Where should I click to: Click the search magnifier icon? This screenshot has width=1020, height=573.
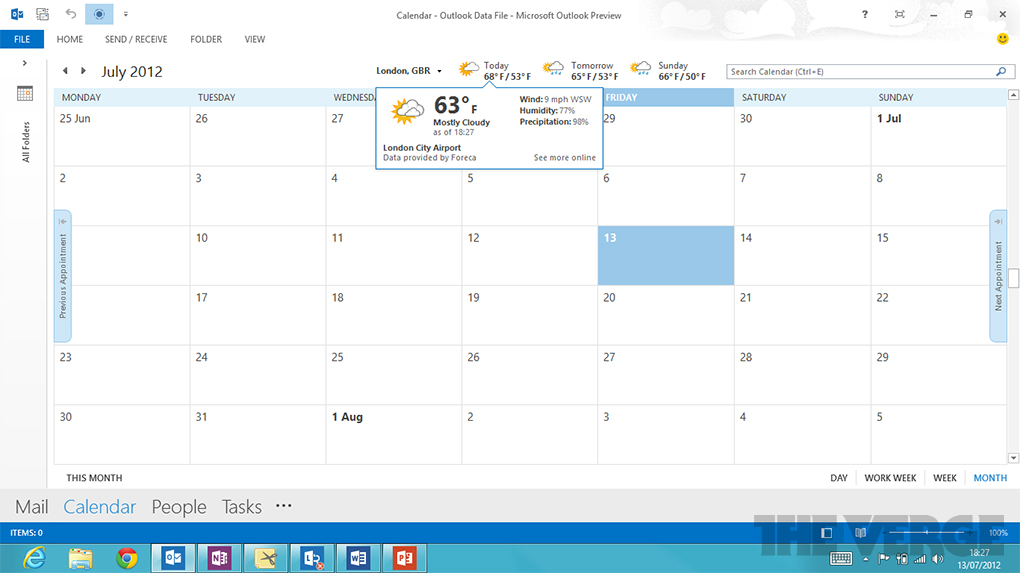click(1001, 72)
